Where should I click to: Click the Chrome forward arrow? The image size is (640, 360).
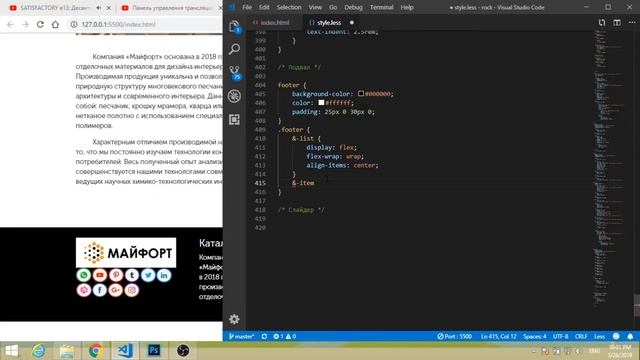(25, 24)
